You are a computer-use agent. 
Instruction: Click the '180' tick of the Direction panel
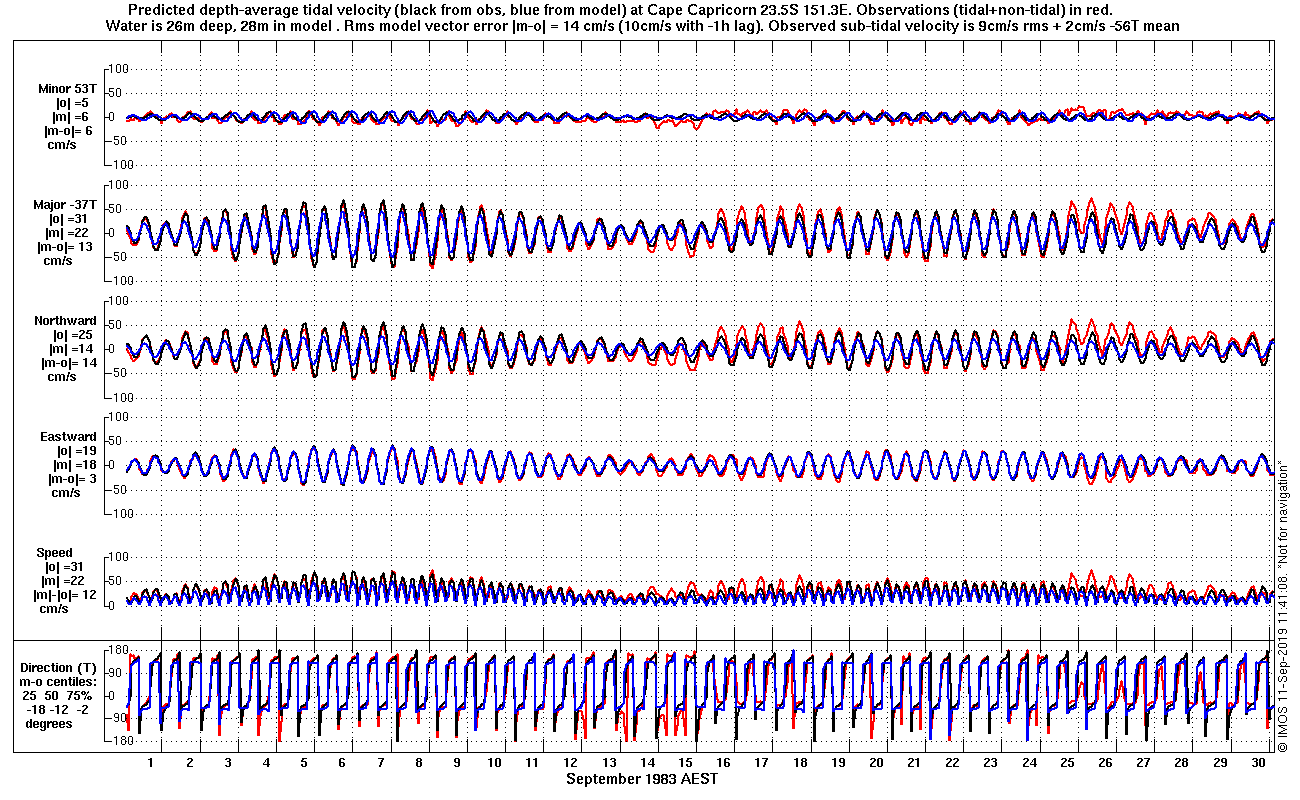tap(117, 651)
